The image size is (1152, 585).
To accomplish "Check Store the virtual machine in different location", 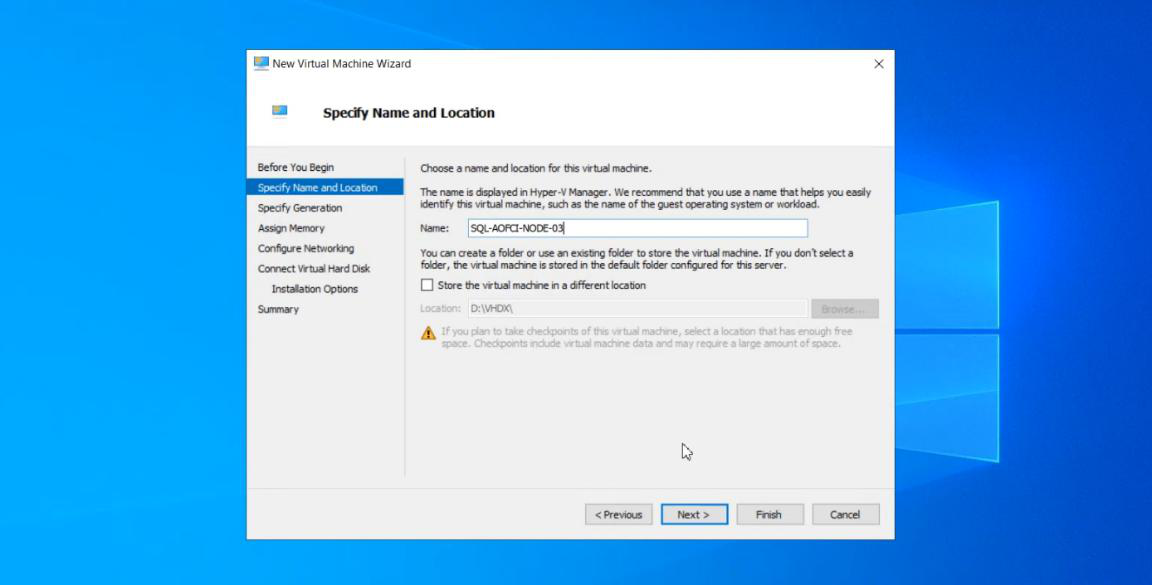I will (427, 285).
